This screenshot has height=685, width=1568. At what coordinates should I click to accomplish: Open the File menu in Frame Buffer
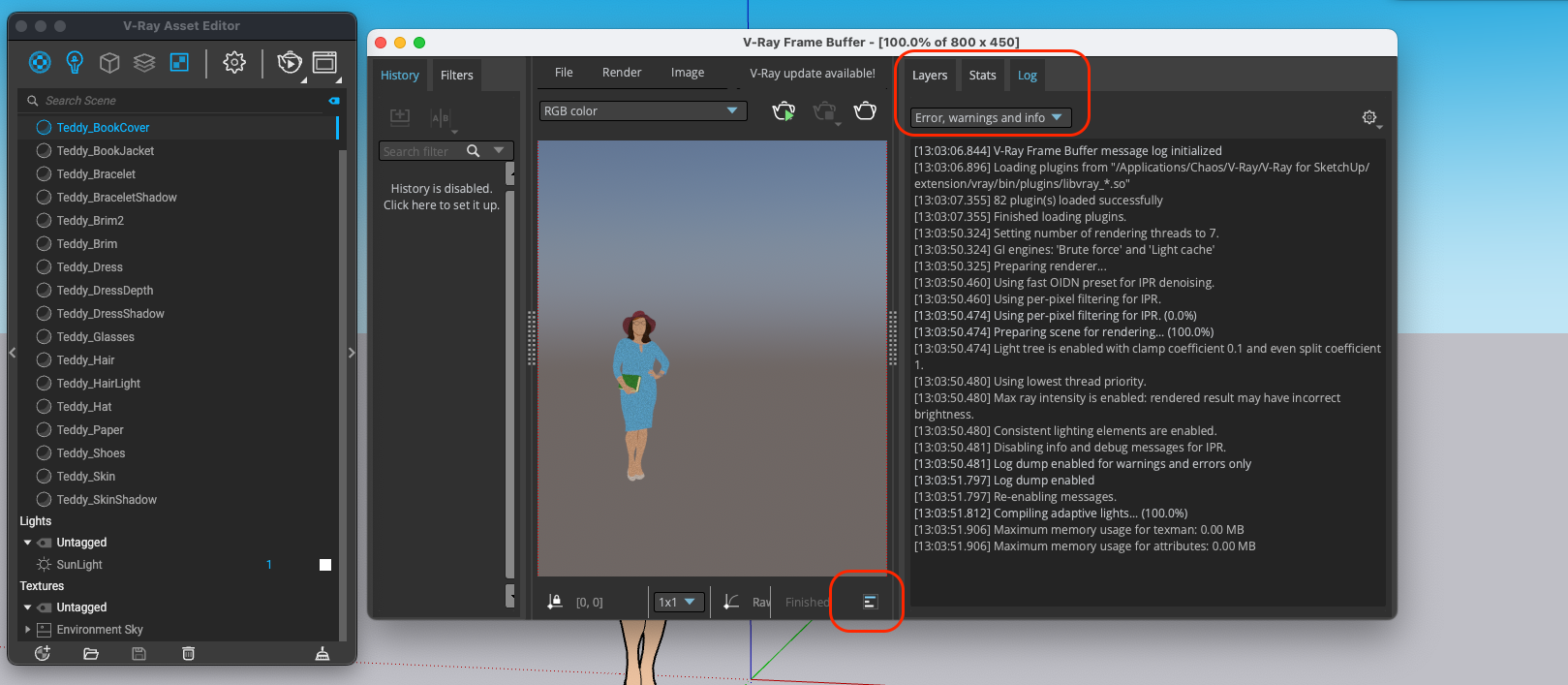coord(564,73)
